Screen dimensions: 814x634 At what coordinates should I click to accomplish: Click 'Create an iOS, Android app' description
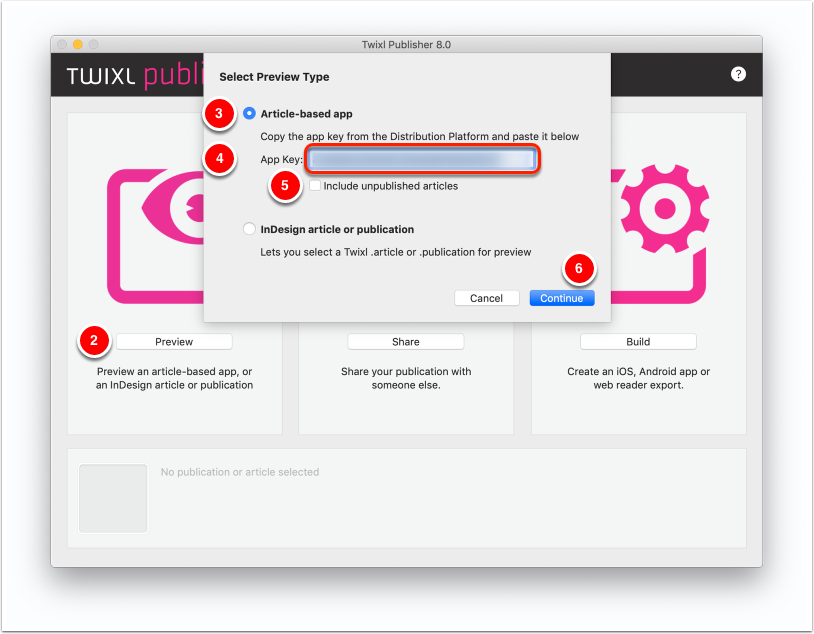pos(639,378)
